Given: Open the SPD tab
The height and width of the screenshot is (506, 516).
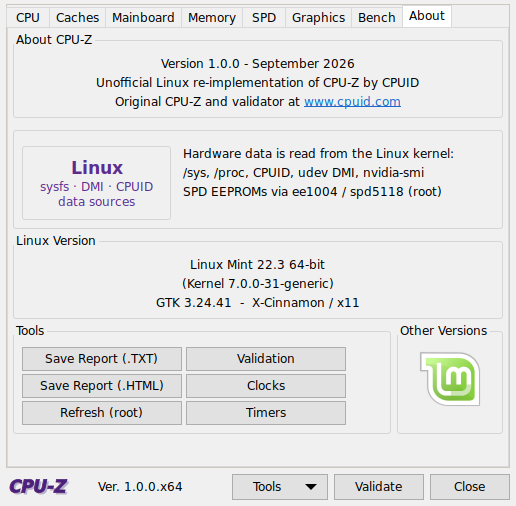Looking at the screenshot, I should coord(264,17).
